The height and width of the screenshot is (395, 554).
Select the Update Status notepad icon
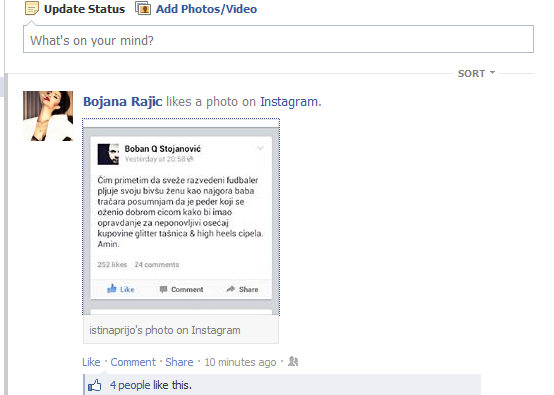pos(32,8)
